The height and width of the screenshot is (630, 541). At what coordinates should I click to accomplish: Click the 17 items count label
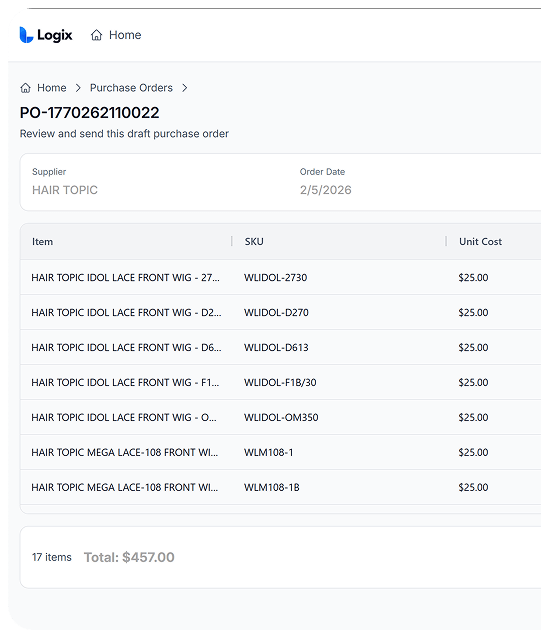[51, 557]
